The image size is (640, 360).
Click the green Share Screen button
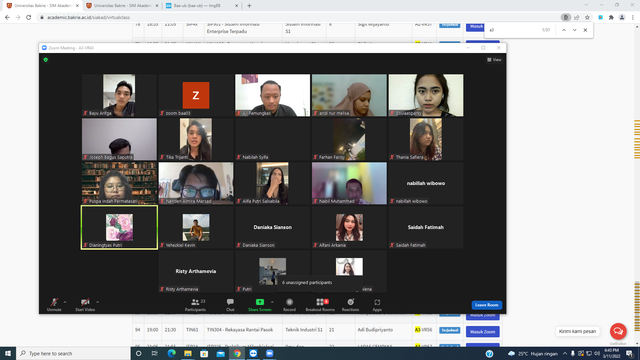coord(260,304)
